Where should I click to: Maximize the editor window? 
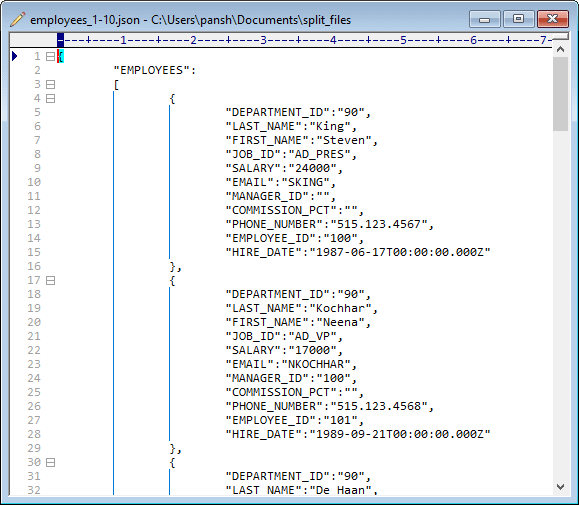pyautogui.click(x=518, y=19)
